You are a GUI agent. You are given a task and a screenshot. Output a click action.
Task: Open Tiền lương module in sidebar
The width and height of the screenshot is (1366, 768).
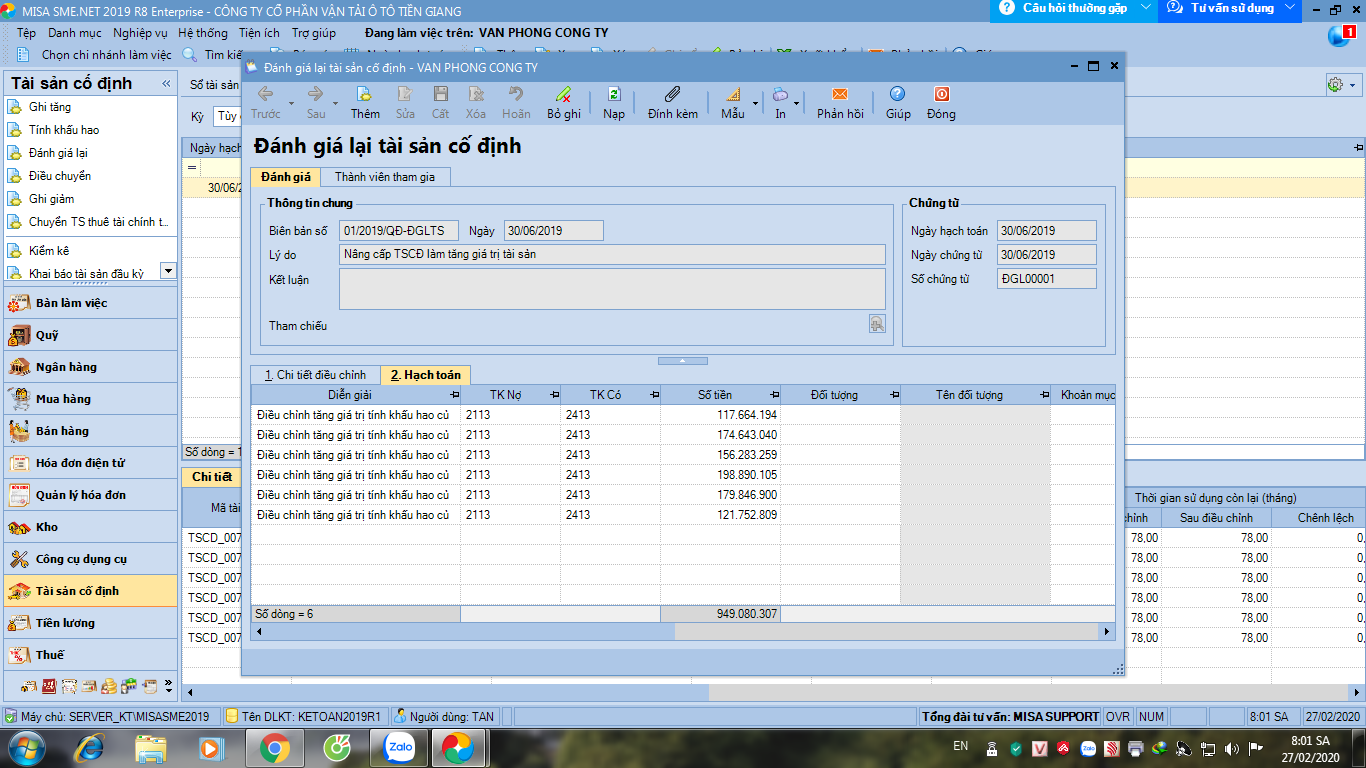point(65,623)
